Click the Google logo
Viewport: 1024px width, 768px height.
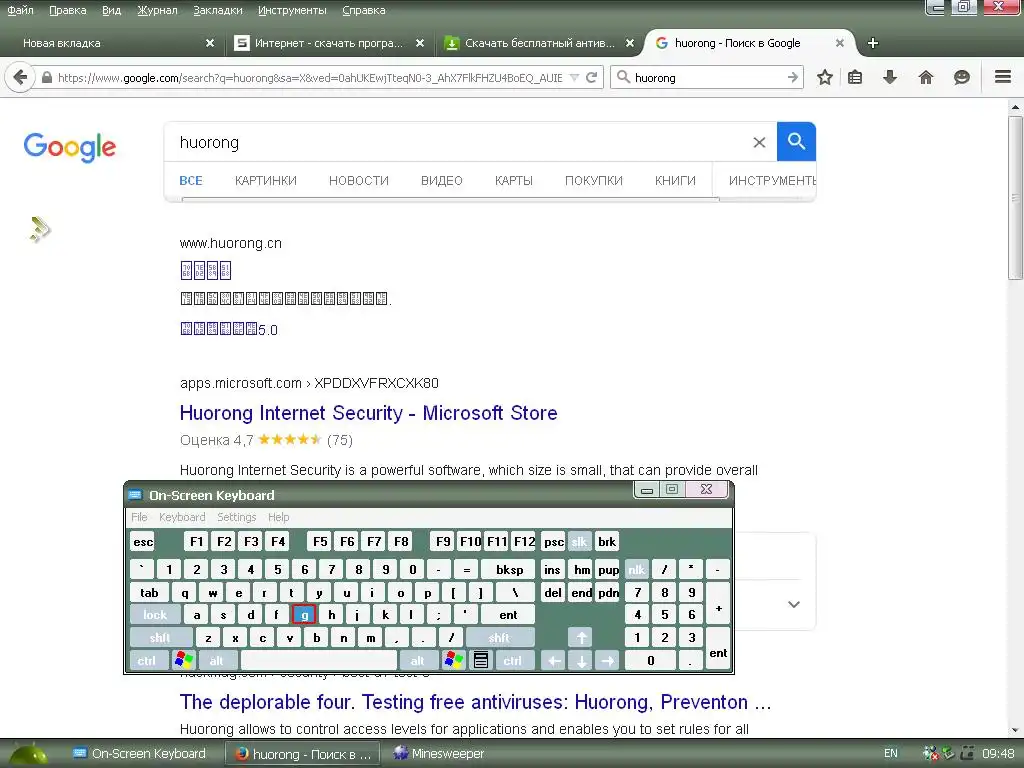coord(70,147)
